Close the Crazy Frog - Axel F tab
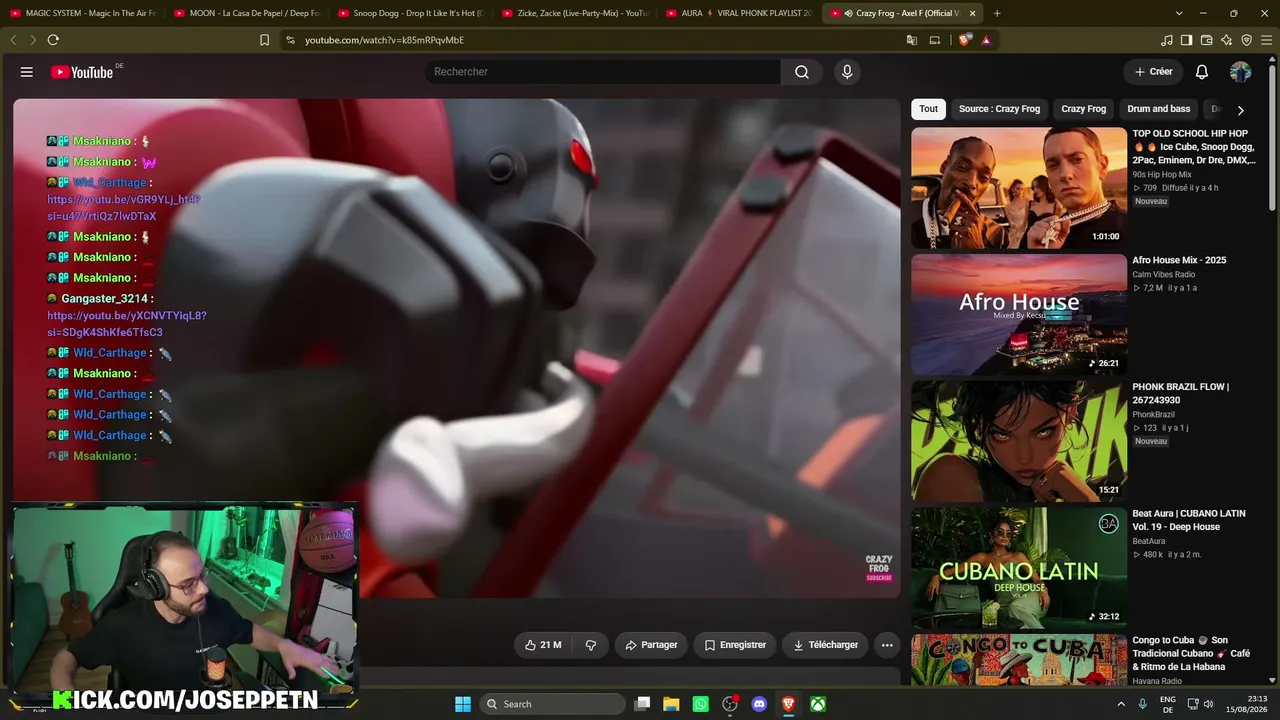 point(972,13)
